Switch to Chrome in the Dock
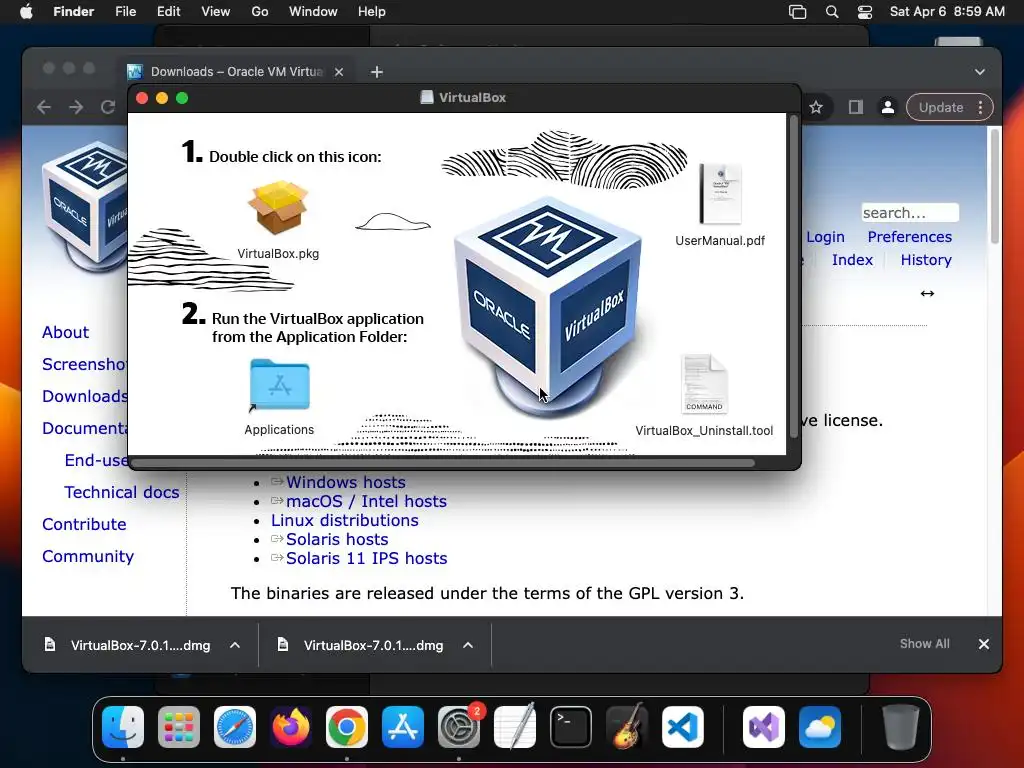1024x768 pixels. (x=347, y=727)
